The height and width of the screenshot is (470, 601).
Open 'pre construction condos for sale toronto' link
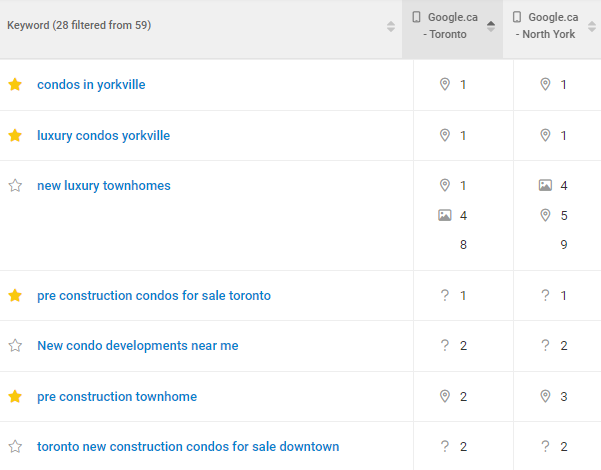tap(153, 296)
